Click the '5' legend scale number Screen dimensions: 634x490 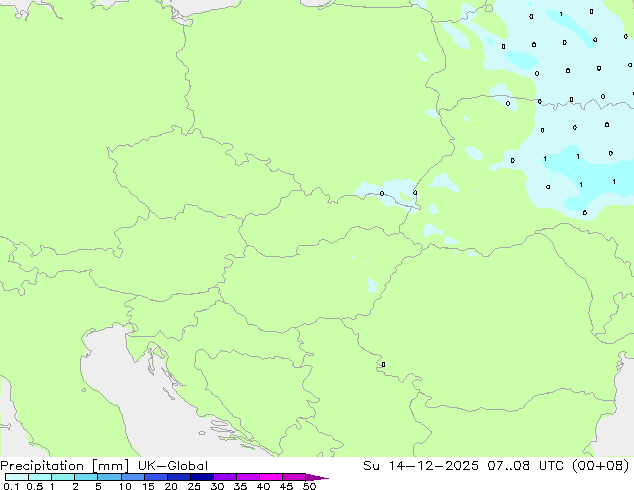pos(98,486)
